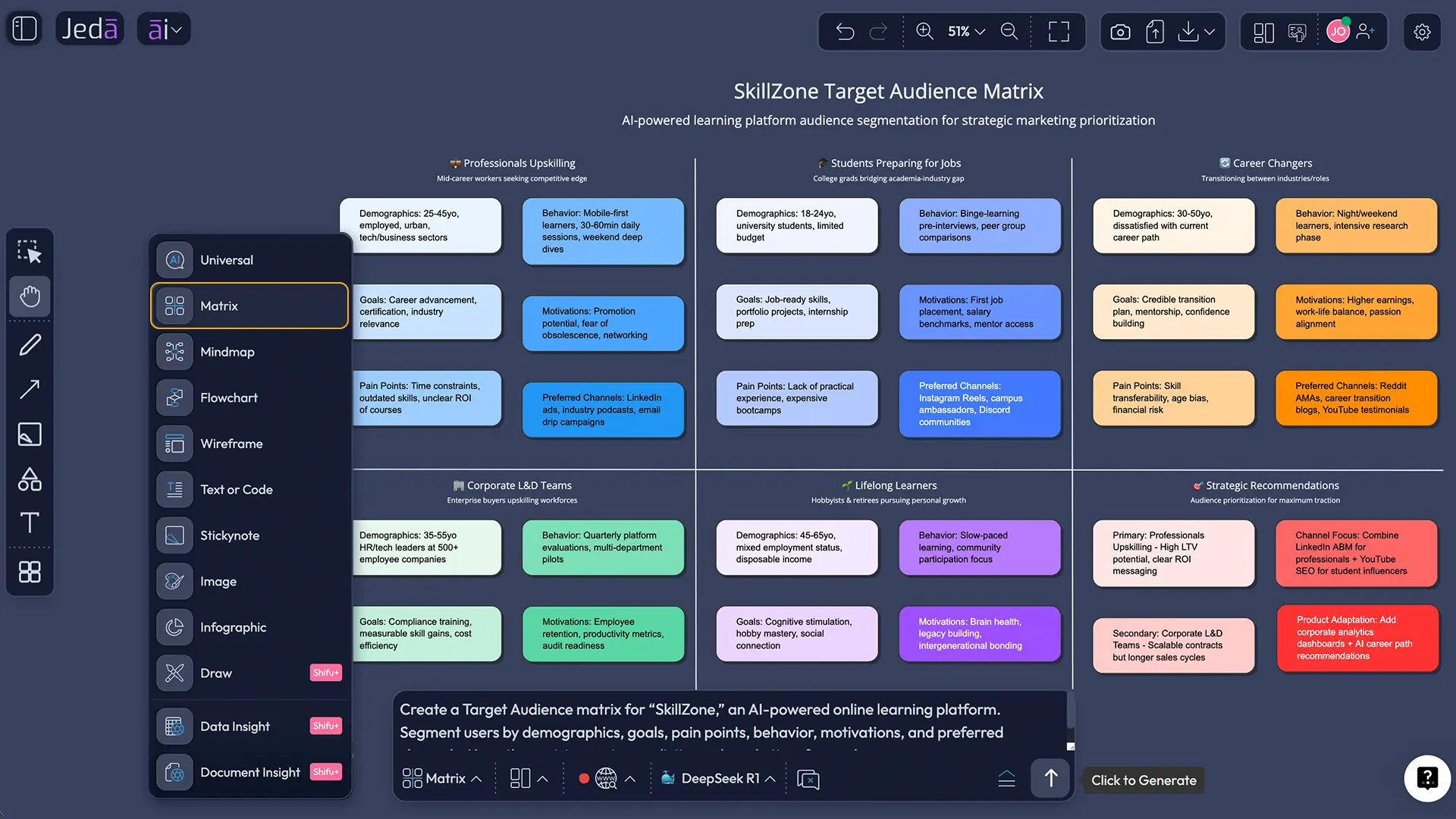
Task: Fit canvas to full screen
Action: (1059, 31)
